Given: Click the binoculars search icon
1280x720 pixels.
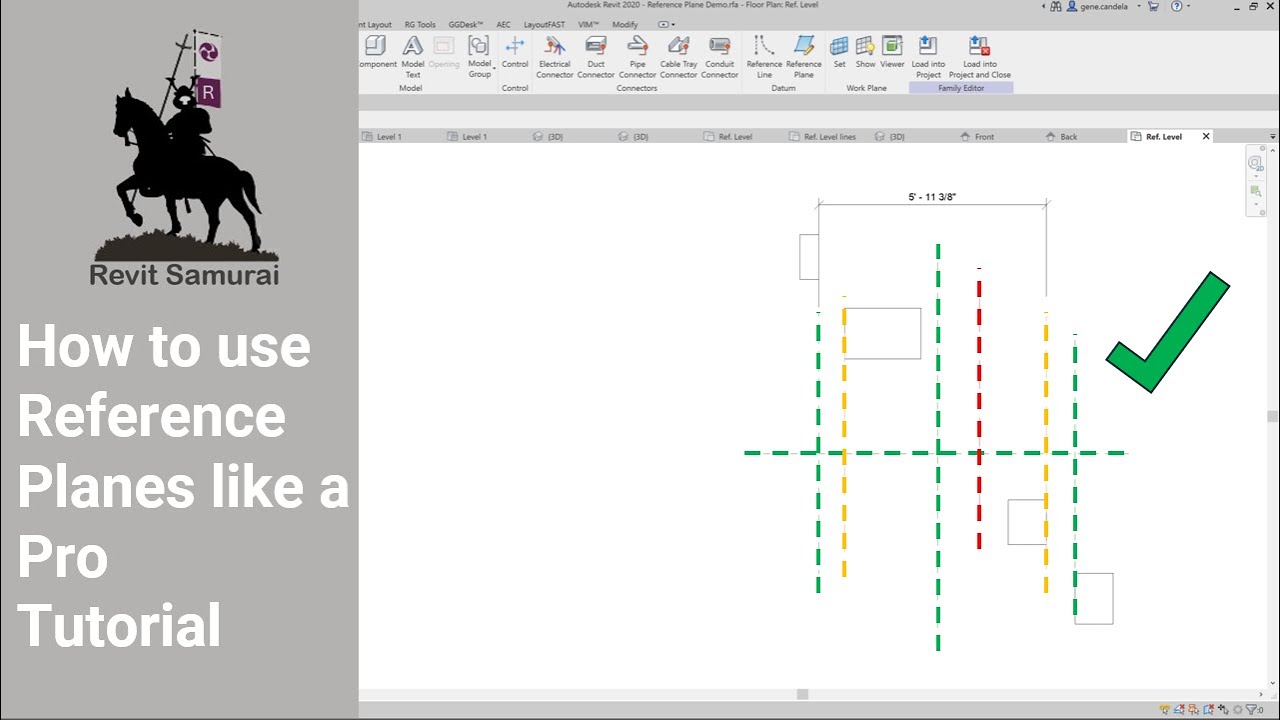Looking at the screenshot, I should pyautogui.click(x=1056, y=6).
